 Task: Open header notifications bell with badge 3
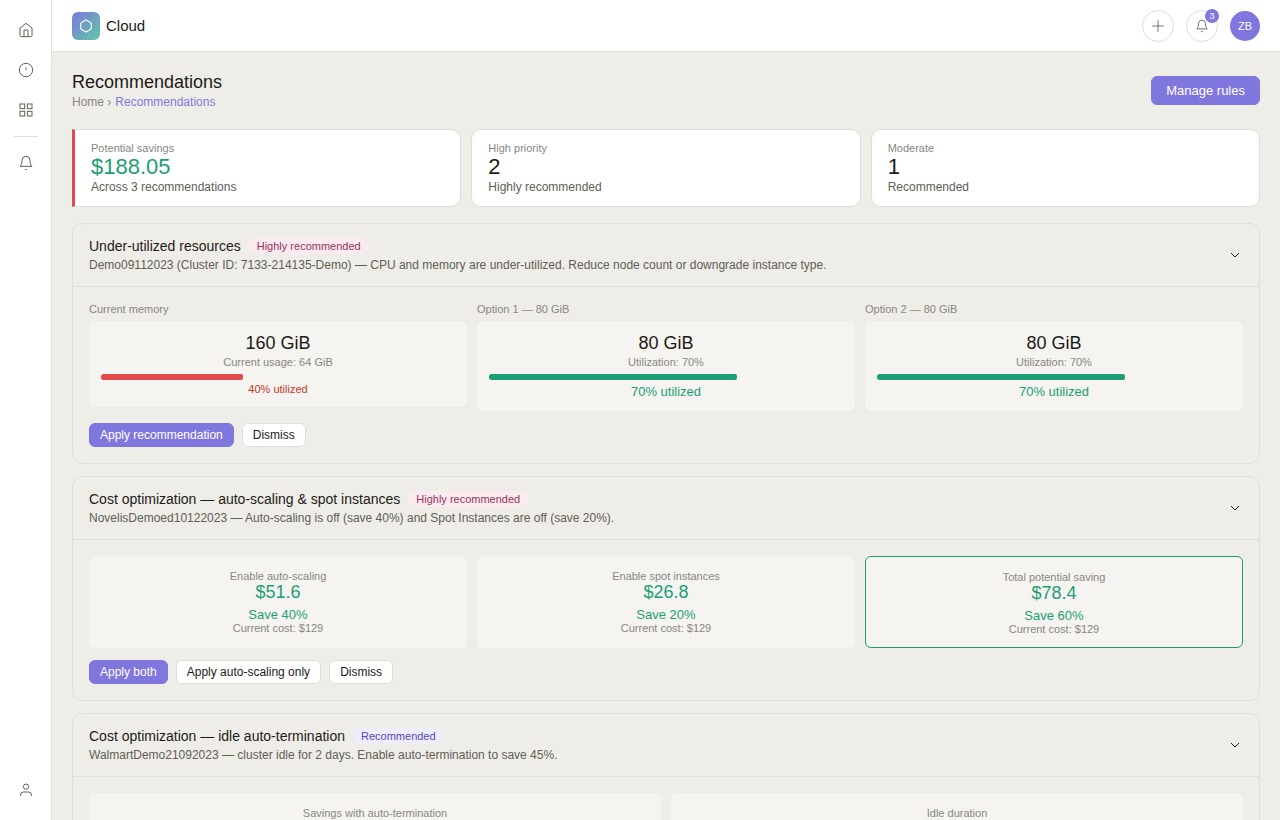coord(1202,26)
